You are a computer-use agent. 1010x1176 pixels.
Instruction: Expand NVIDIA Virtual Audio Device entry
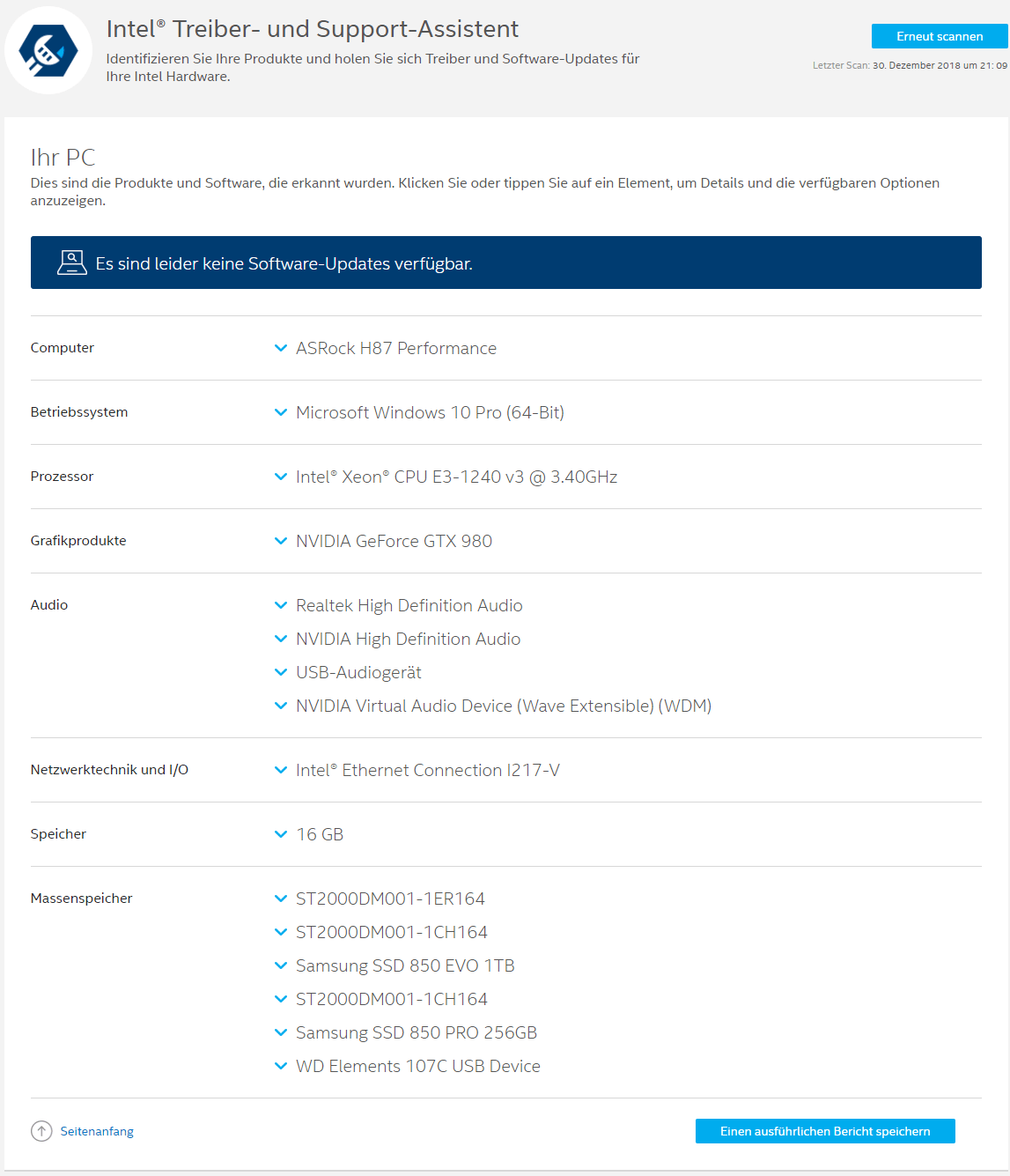pyautogui.click(x=493, y=706)
